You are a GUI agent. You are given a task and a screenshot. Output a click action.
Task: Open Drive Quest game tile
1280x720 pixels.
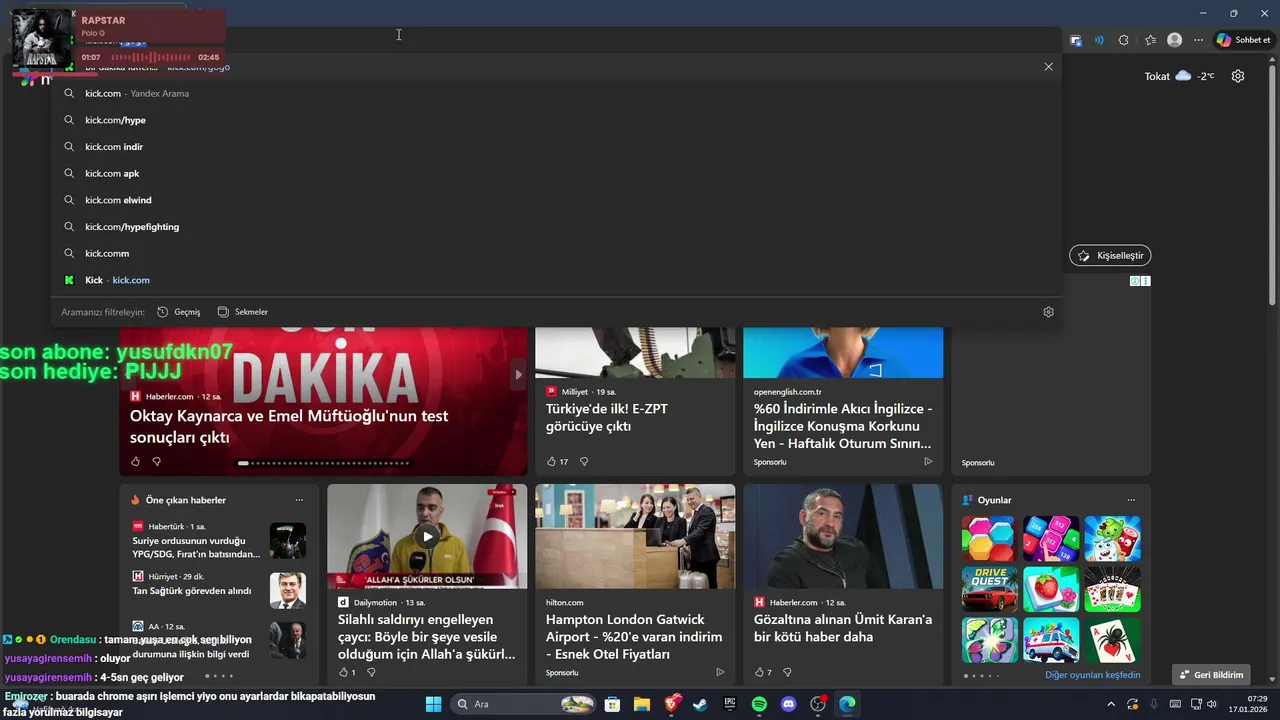tap(989, 589)
